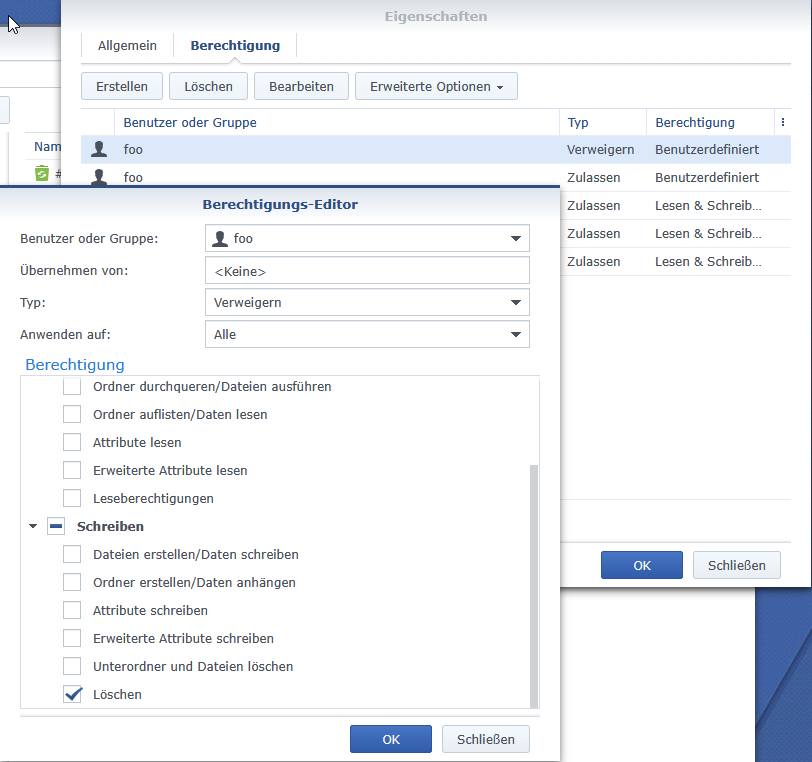
Task: Open the Typ dropdown showing Verweigern
Action: tap(366, 302)
